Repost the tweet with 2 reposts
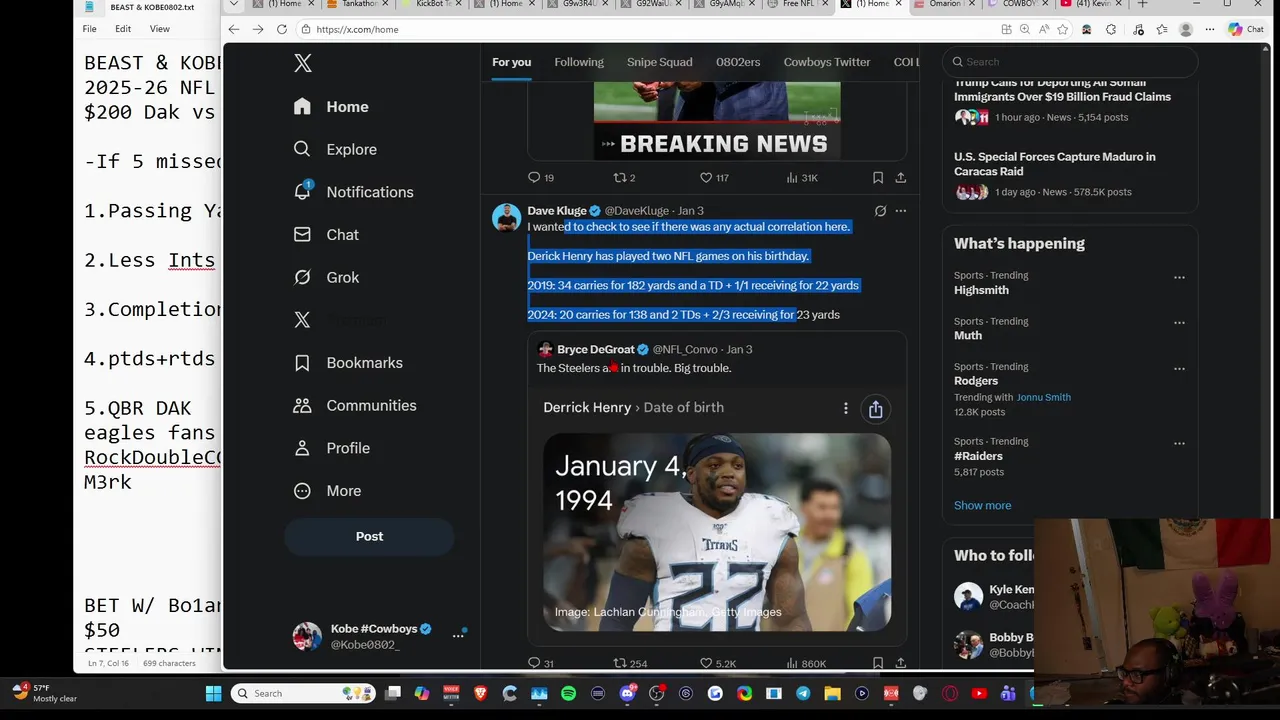The height and width of the screenshot is (720, 1280). point(624,177)
